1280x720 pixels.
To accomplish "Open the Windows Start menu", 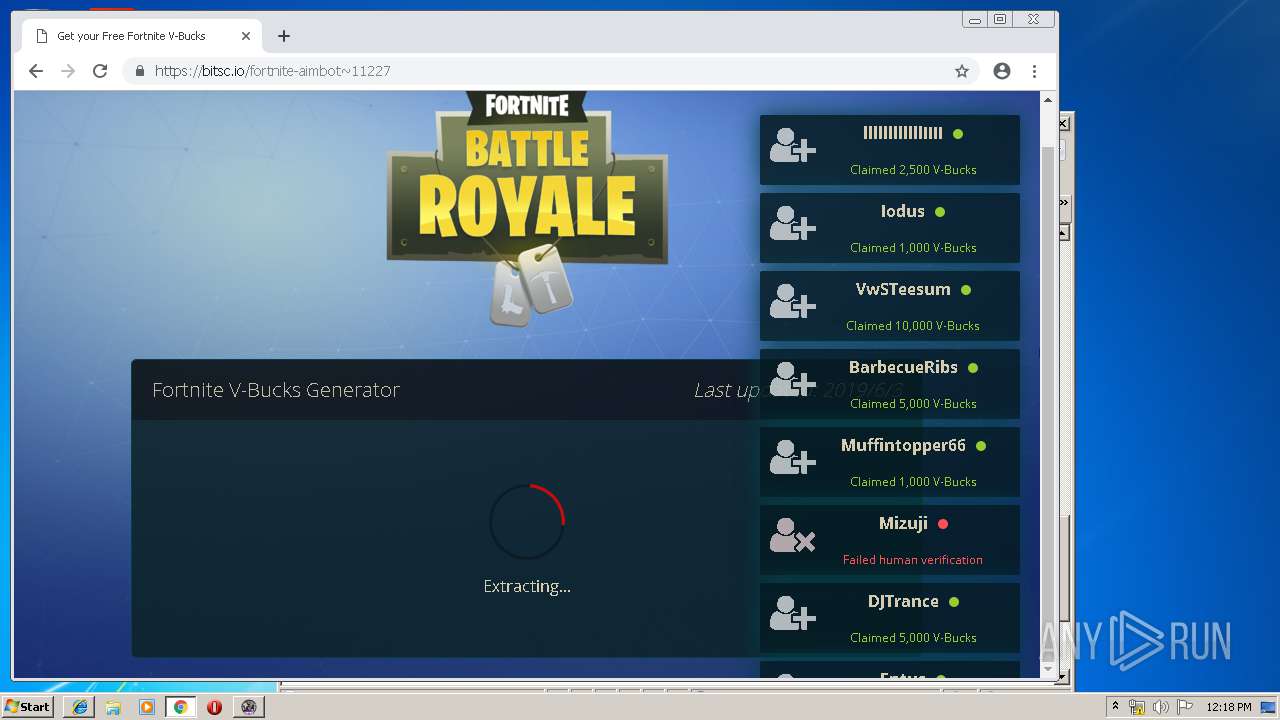I will pyautogui.click(x=28, y=706).
